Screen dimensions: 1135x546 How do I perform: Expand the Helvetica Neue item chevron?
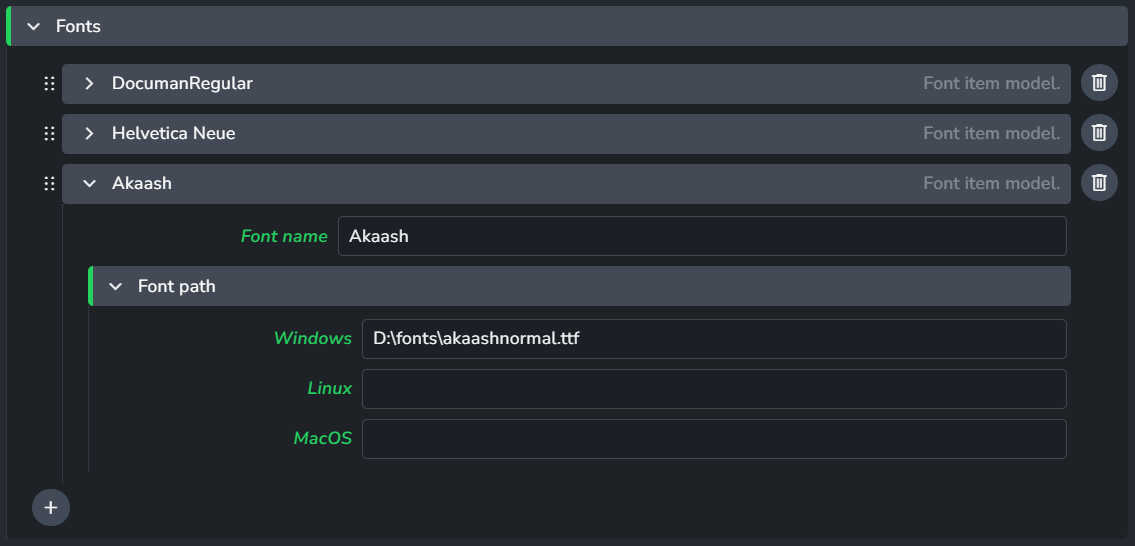pos(89,134)
